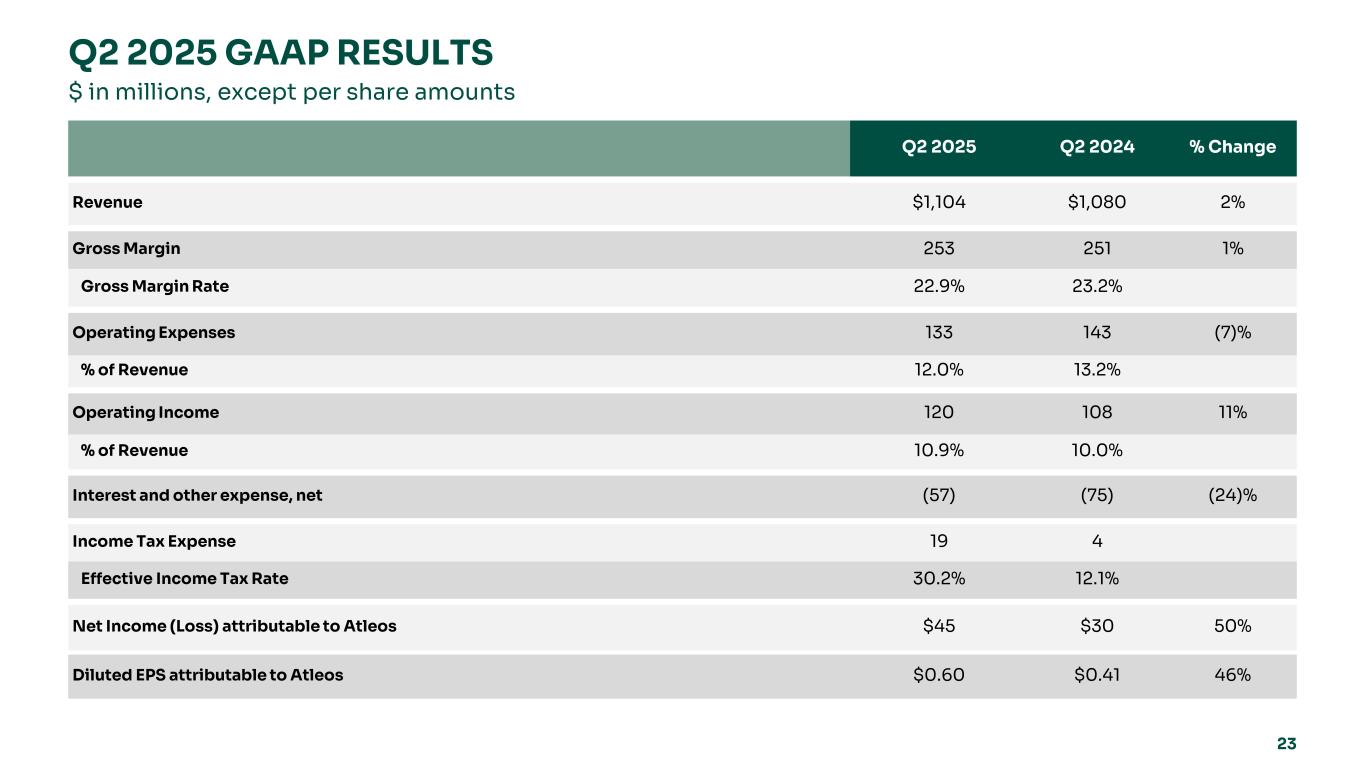This screenshot has height=768, width=1365.
Task: Click the (24)% interest expense change
Action: point(1232,494)
